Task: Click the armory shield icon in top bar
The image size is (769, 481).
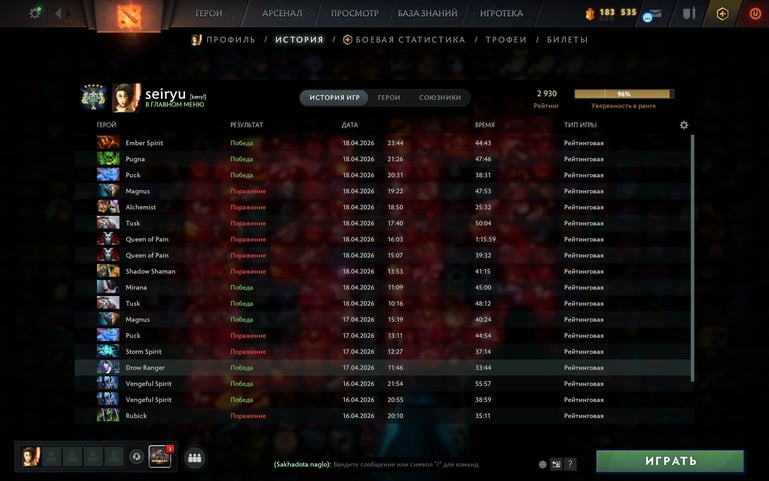Action: pos(689,14)
